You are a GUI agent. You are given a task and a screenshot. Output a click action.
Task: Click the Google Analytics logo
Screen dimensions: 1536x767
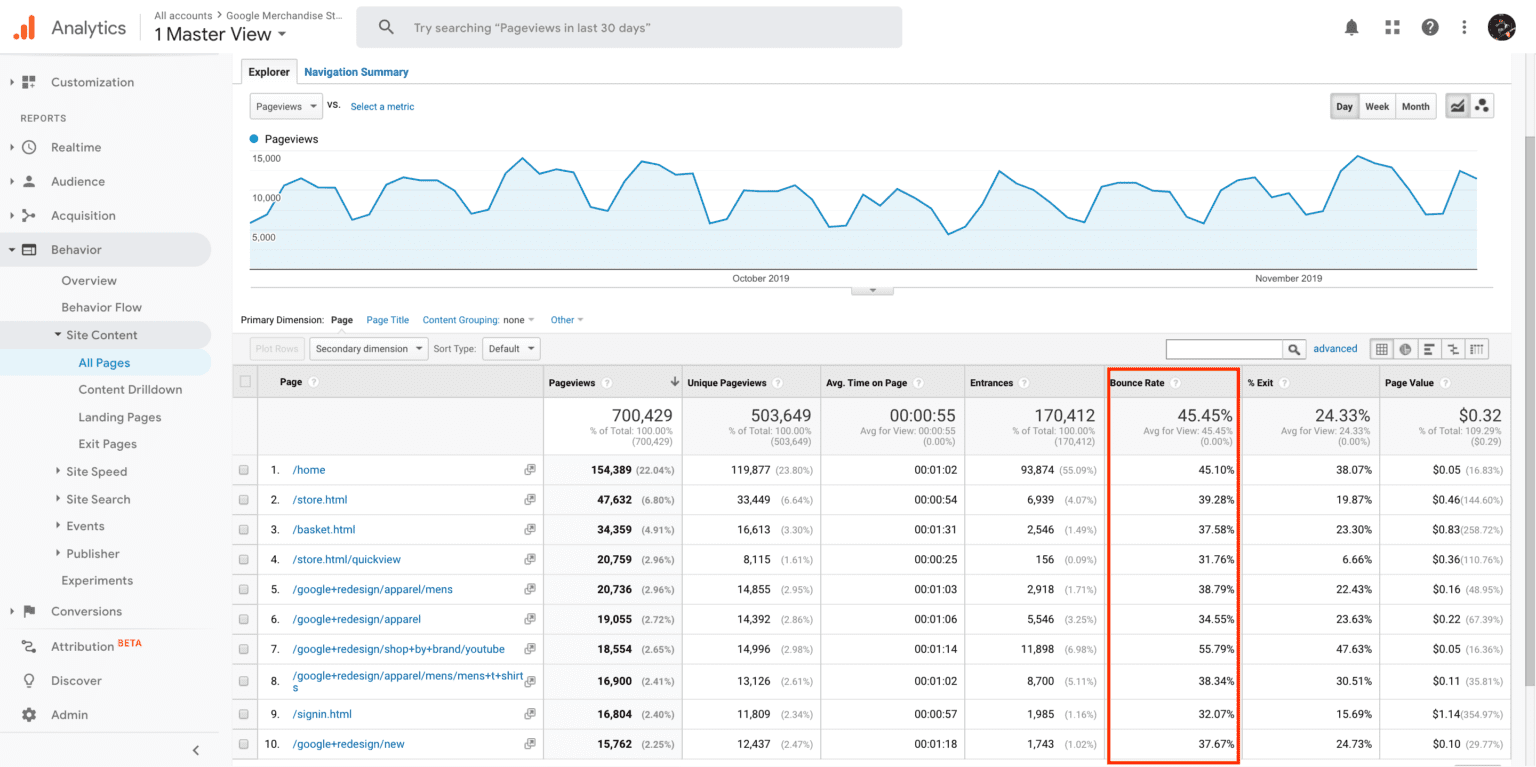(24, 28)
